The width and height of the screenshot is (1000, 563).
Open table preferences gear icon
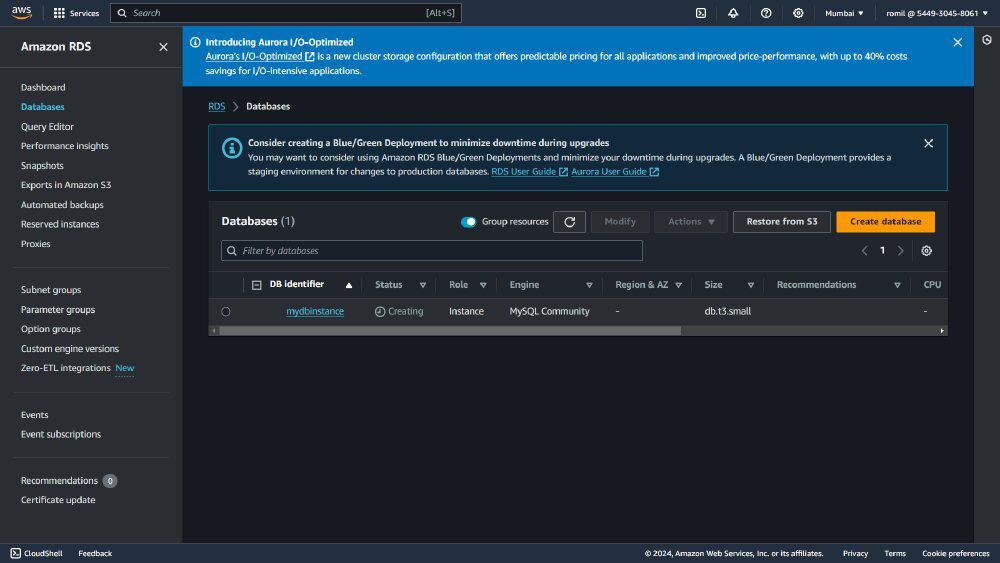[x=927, y=251]
